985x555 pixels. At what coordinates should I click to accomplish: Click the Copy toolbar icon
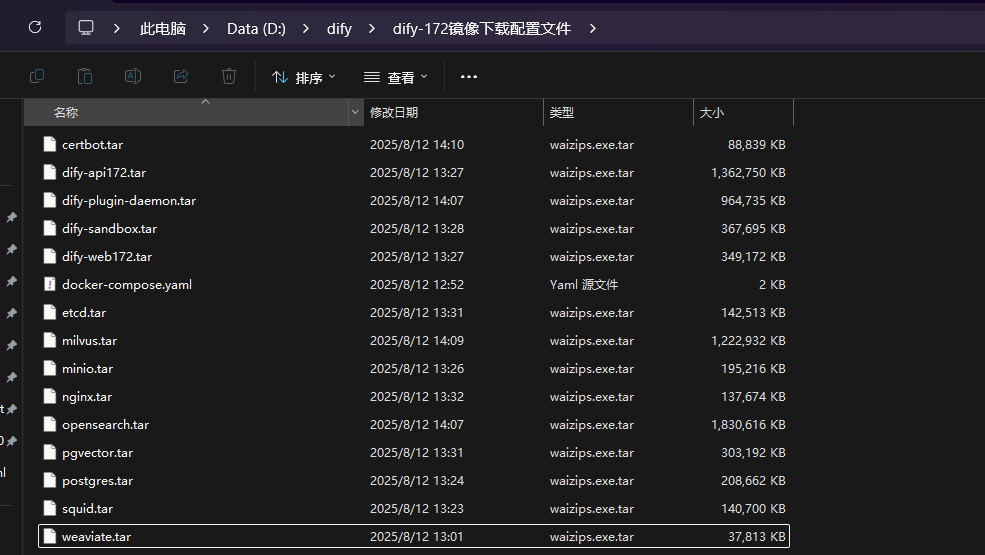[x=37, y=77]
